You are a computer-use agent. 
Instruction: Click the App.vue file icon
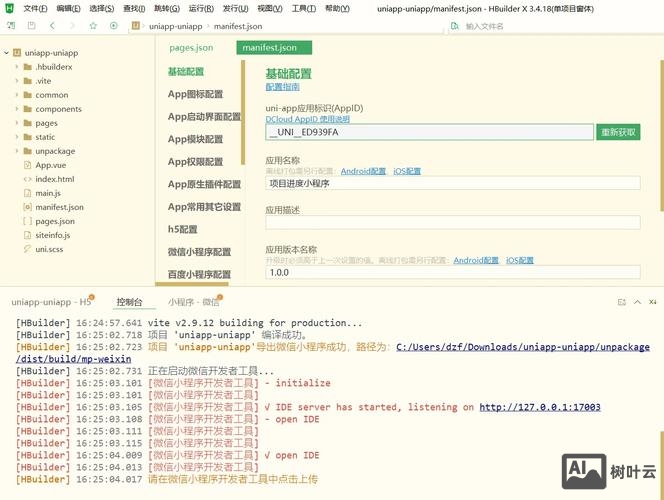(x=28, y=165)
